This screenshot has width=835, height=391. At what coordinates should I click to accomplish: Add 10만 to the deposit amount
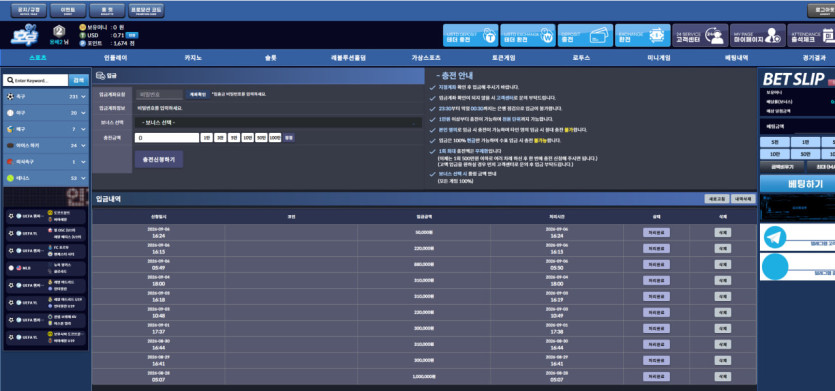(248, 137)
